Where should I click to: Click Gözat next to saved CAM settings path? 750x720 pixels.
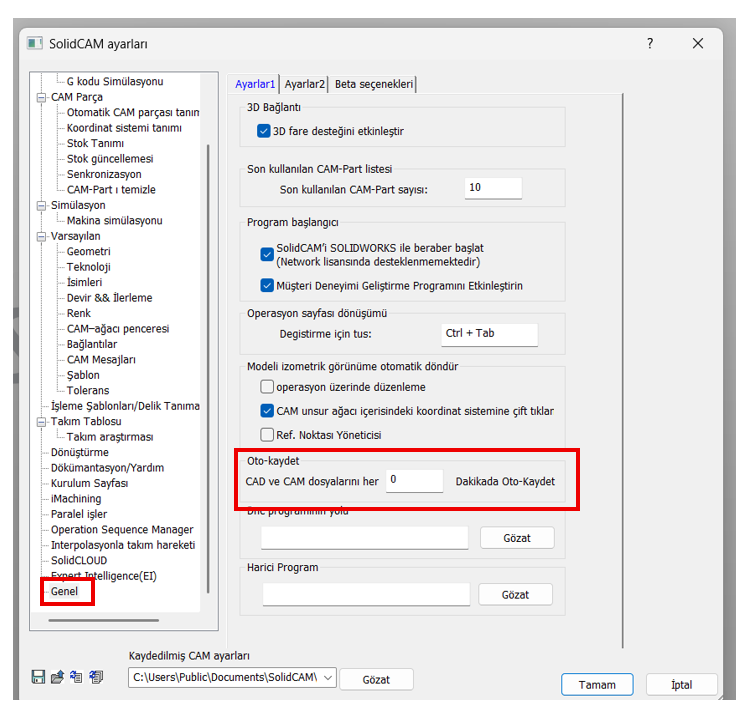(x=376, y=679)
